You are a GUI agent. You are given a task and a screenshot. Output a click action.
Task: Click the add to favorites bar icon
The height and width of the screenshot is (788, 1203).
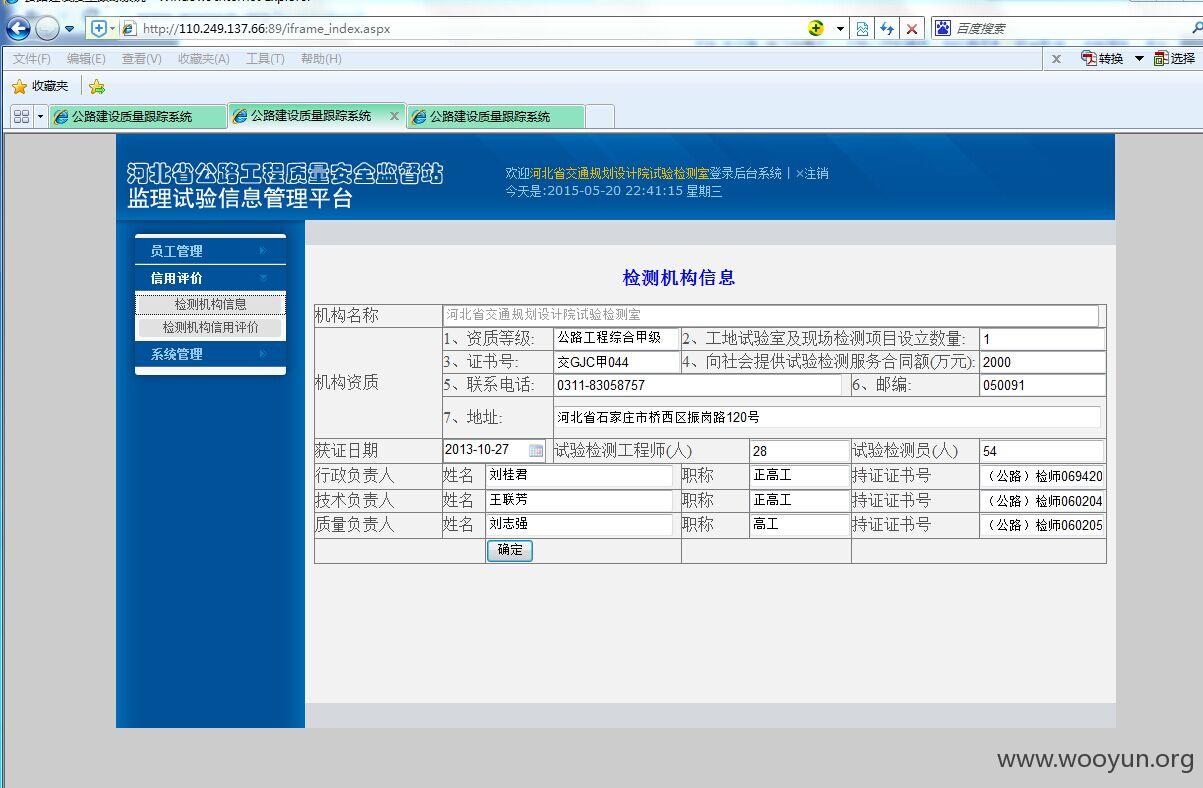click(96, 86)
